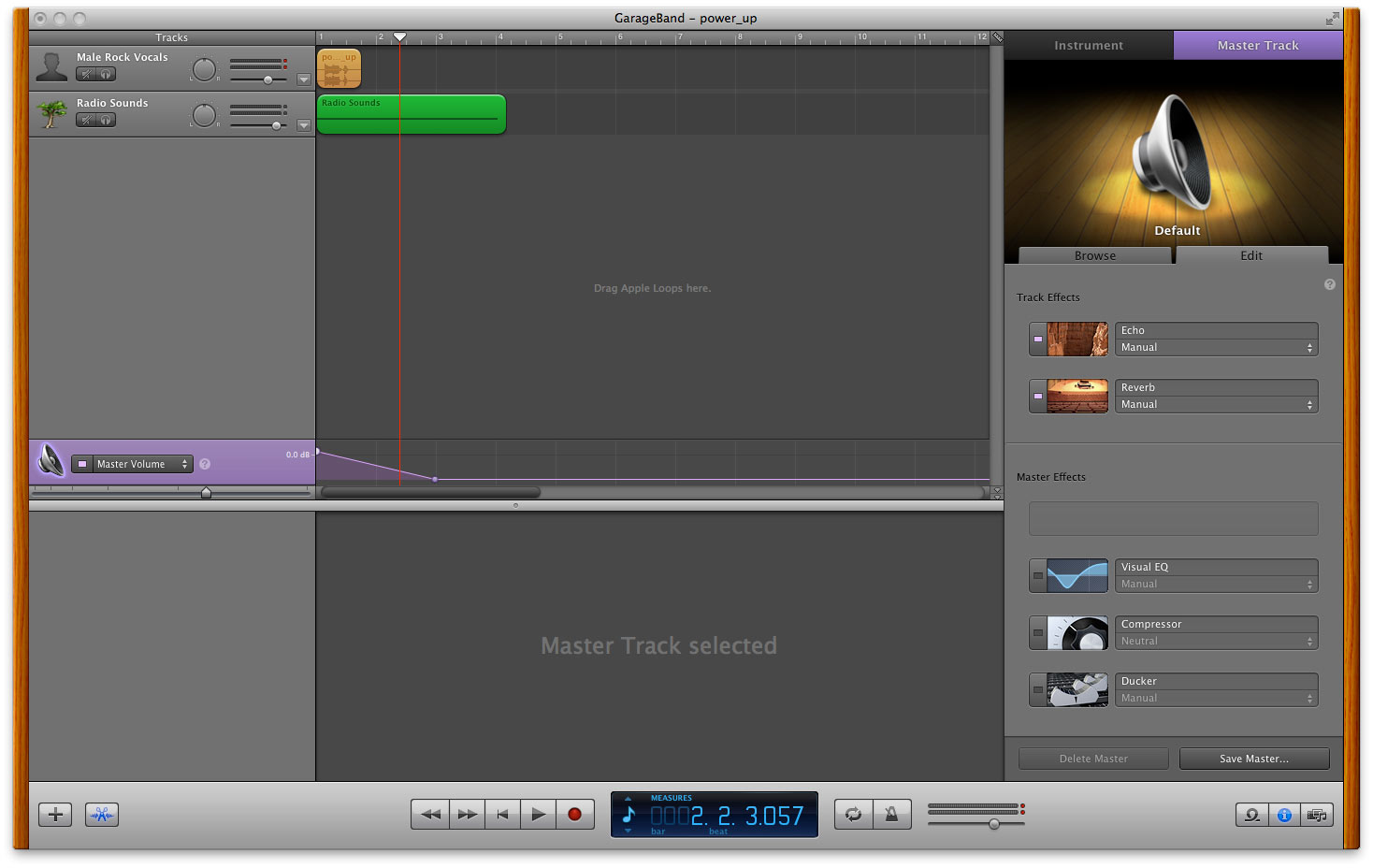Select the Male Rock Vocals silhouette icon
This screenshot has width=1373, height=868.
click(51, 67)
